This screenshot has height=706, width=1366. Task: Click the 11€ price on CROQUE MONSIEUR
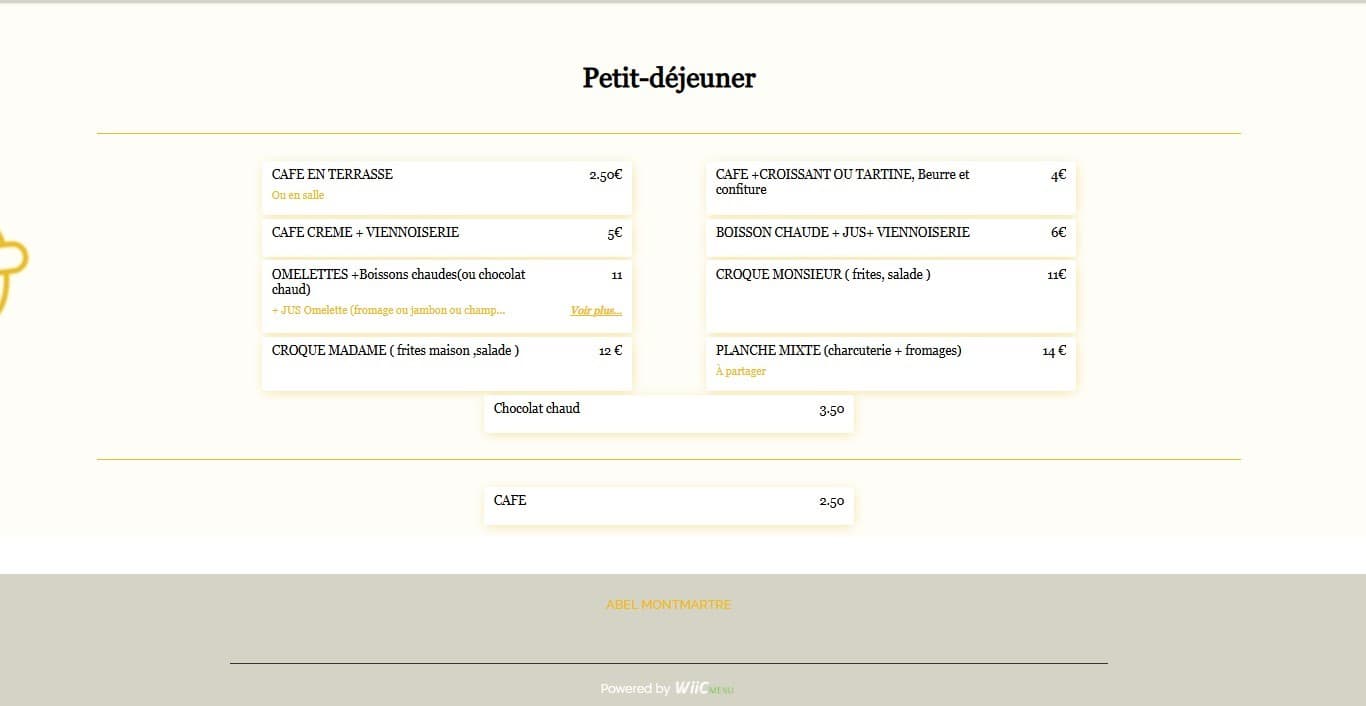pos(1057,274)
